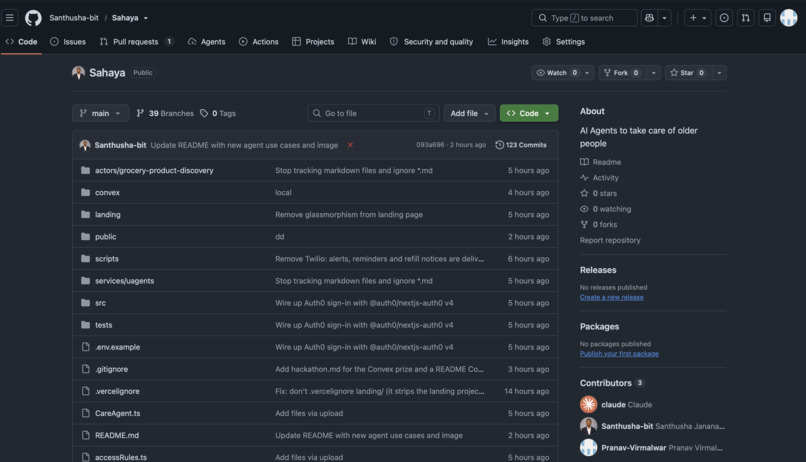Open Copilot chat icon in header
Viewport: 806px width, 462px height.
(649, 18)
